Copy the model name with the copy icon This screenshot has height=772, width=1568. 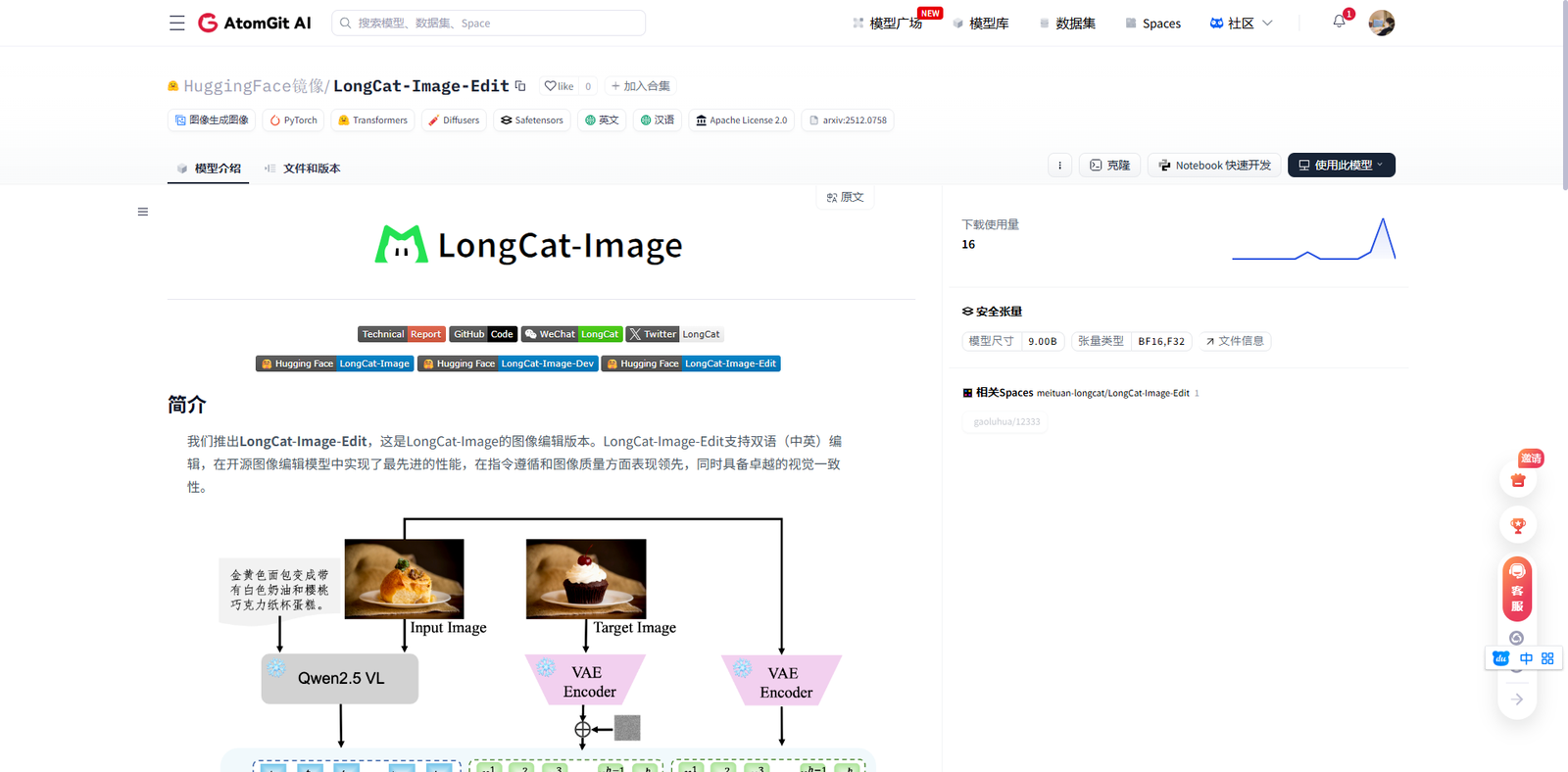520,86
